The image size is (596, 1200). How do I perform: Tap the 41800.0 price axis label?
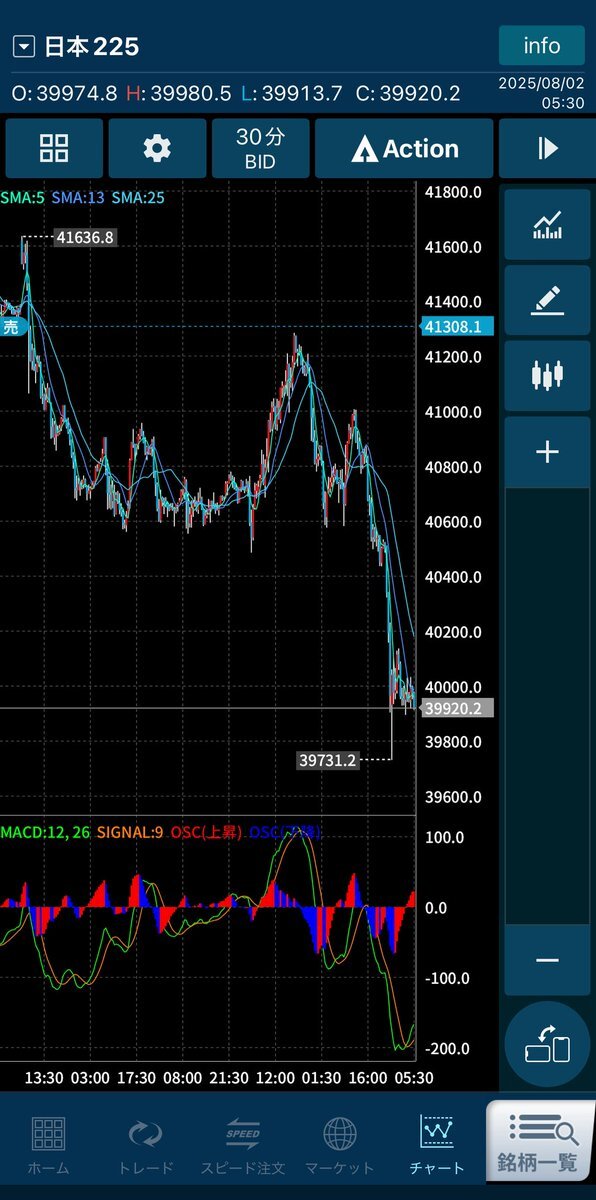(453, 192)
